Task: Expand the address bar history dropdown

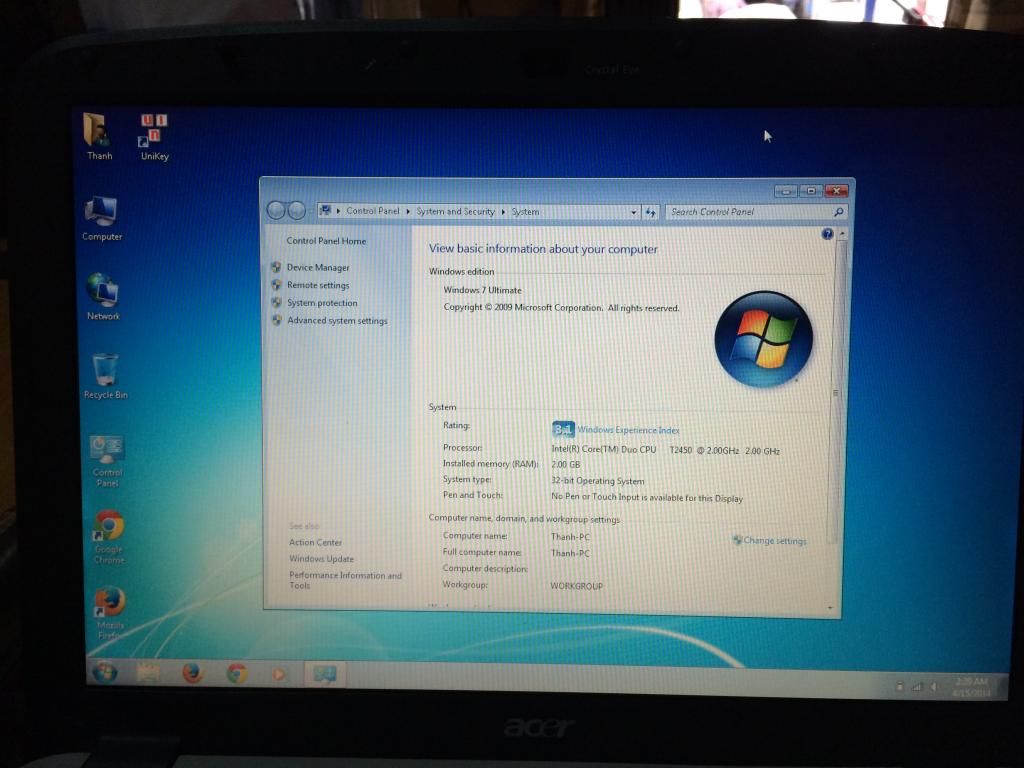Action: click(x=633, y=212)
